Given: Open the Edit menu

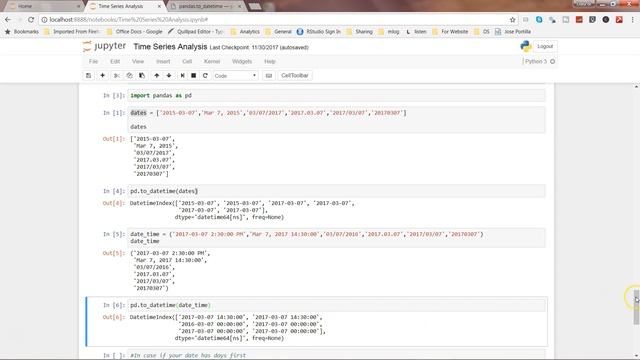Looking at the screenshot, I should click(115, 62).
